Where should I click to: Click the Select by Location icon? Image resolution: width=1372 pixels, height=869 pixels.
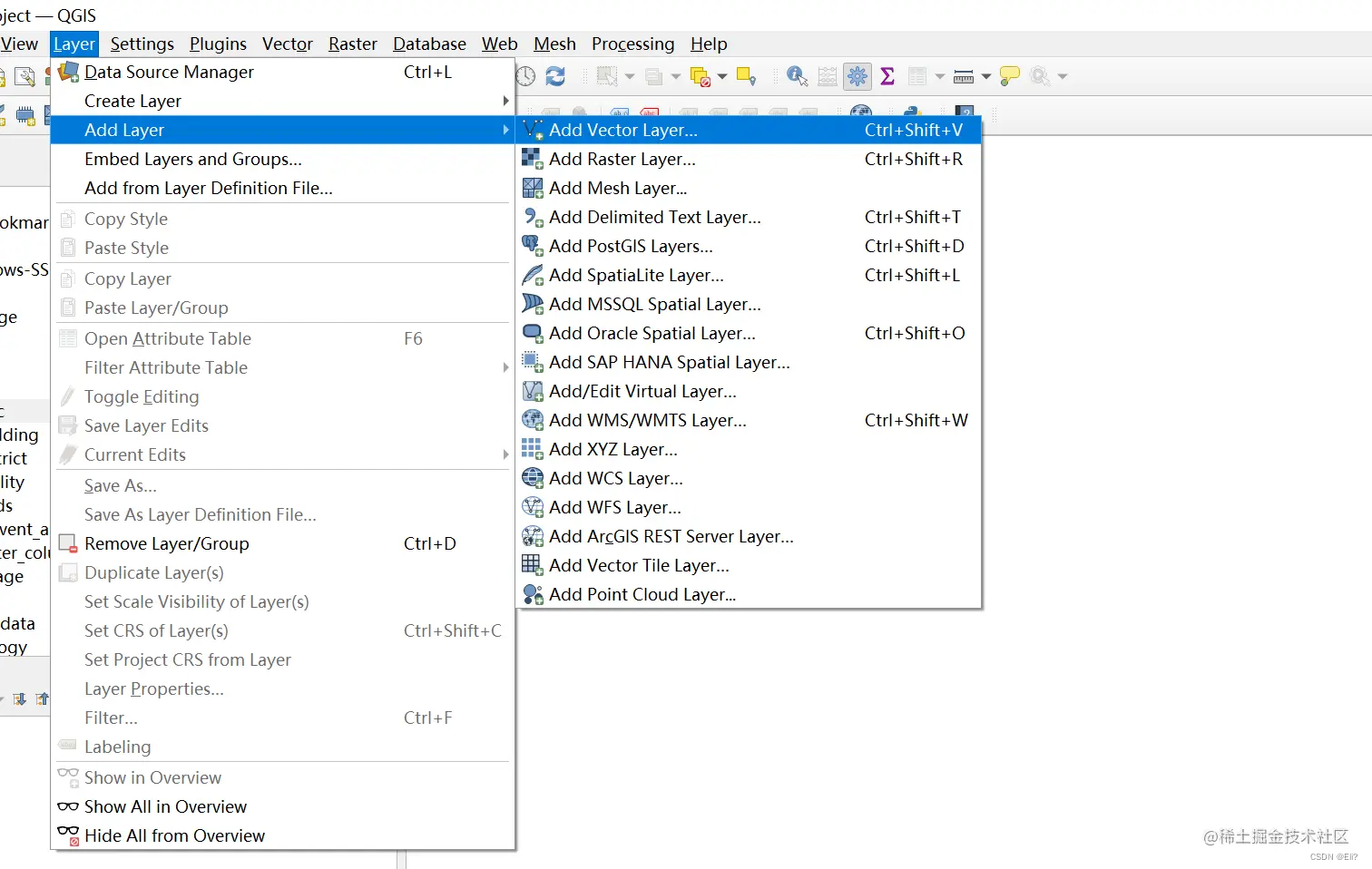click(746, 77)
